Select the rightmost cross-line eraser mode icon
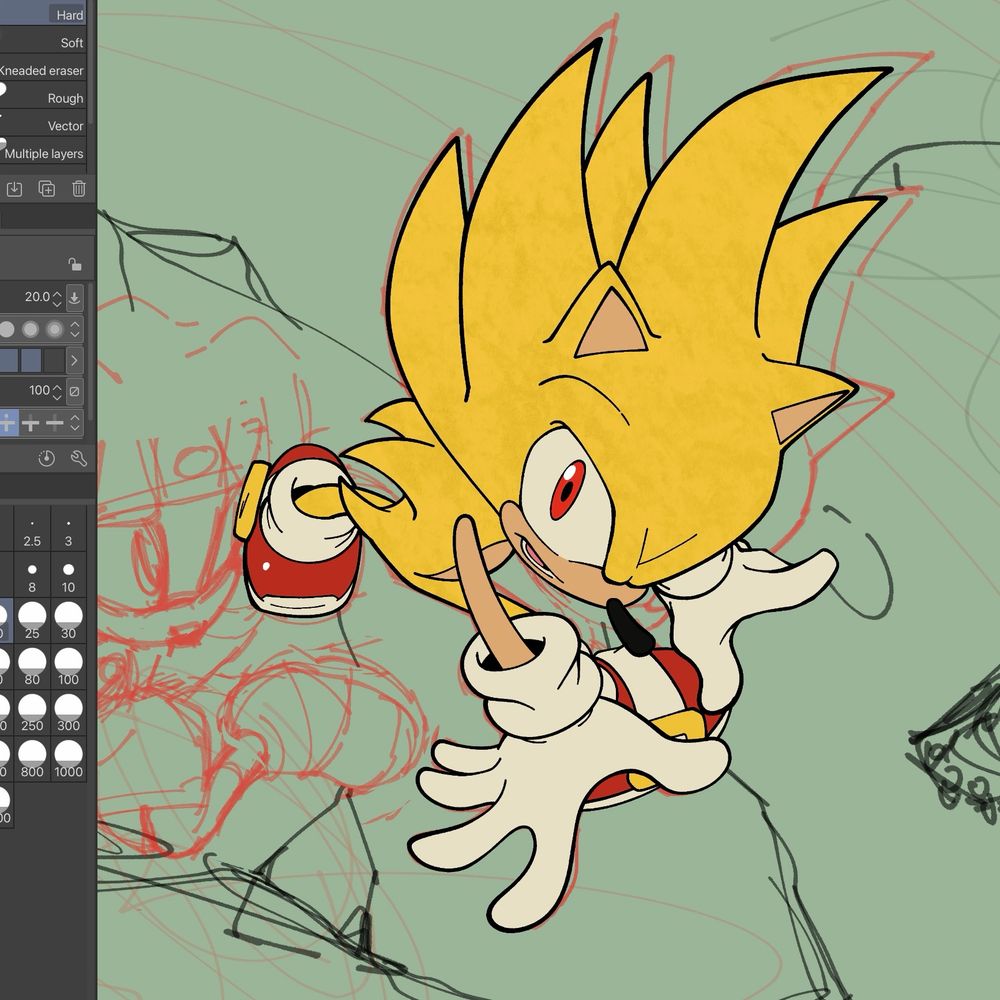The width and height of the screenshot is (1000, 1000). click(54, 423)
